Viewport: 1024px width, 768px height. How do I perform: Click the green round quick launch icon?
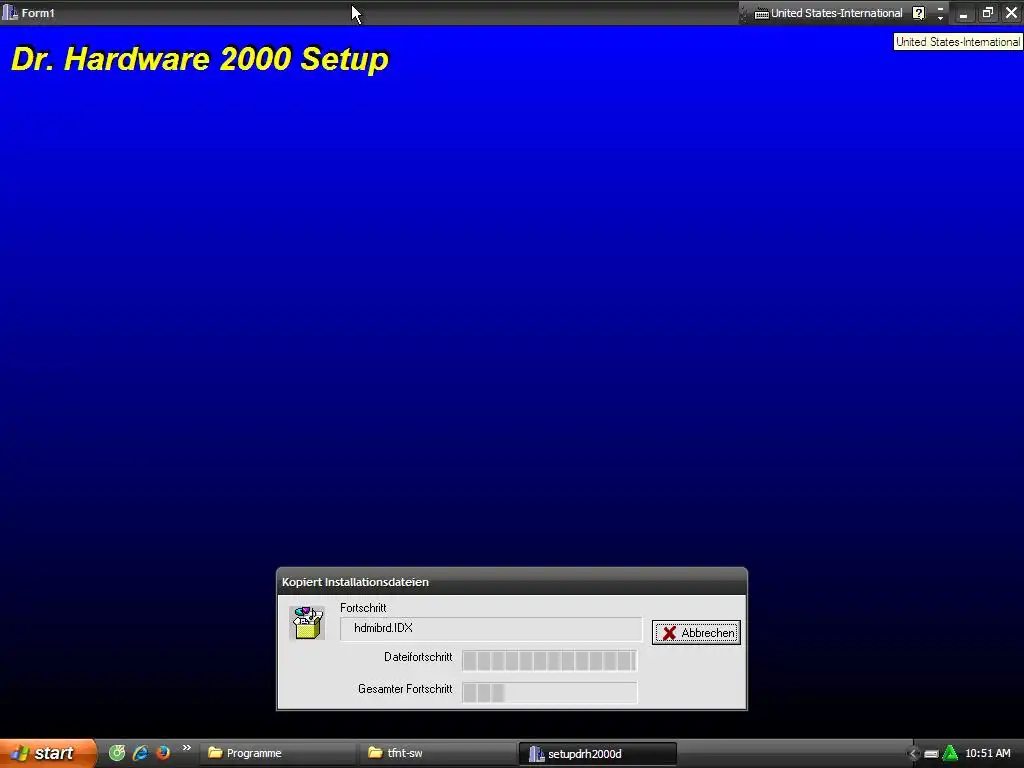click(117, 753)
